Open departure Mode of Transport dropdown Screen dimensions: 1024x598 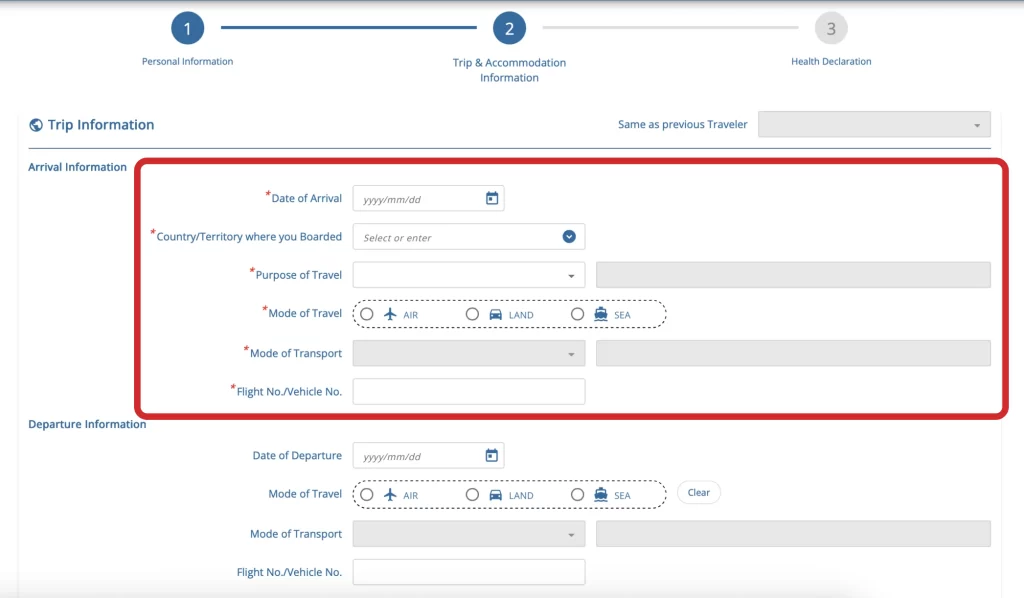[x=469, y=534]
